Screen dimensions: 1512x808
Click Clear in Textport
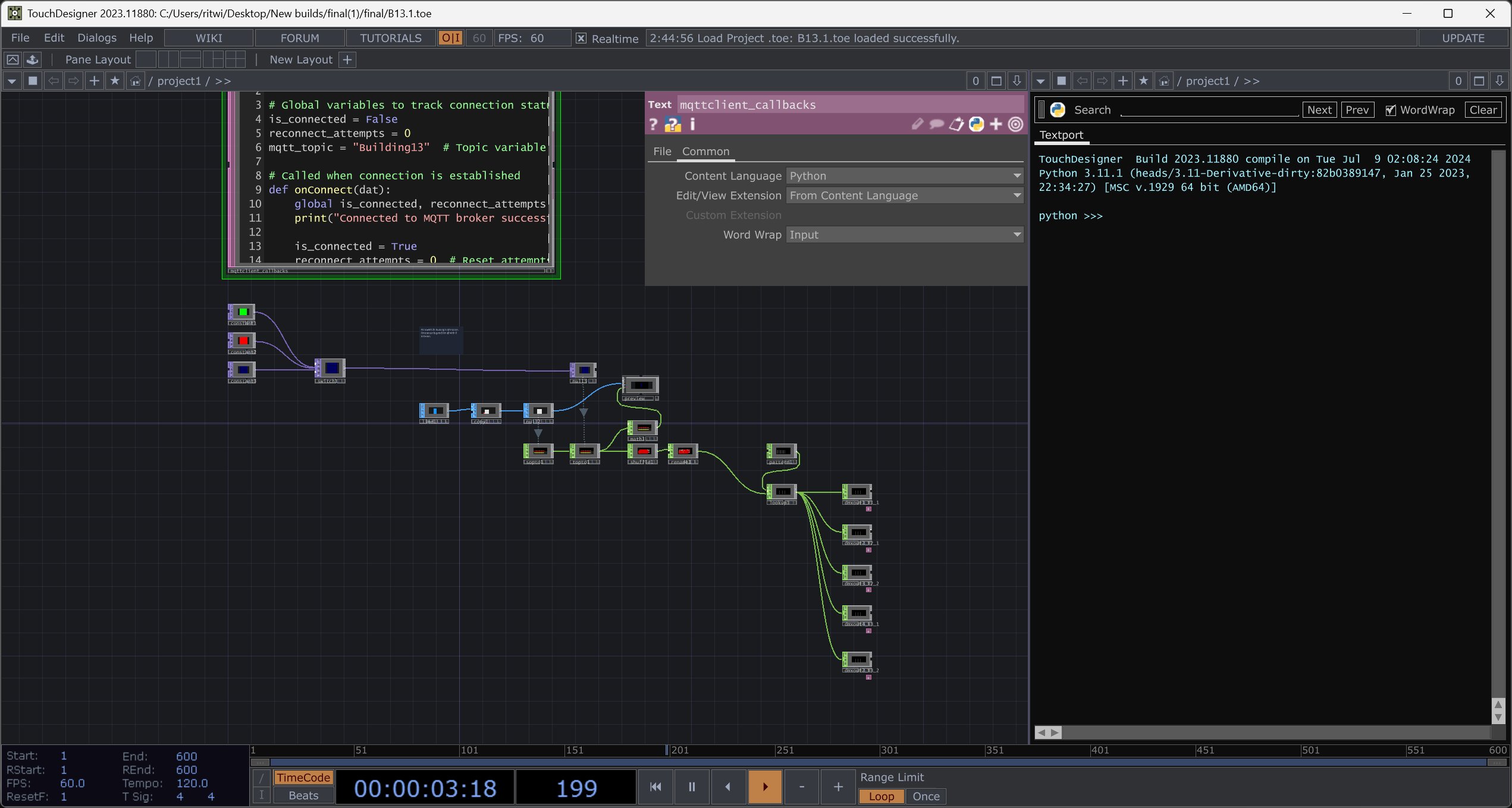pyautogui.click(x=1483, y=110)
